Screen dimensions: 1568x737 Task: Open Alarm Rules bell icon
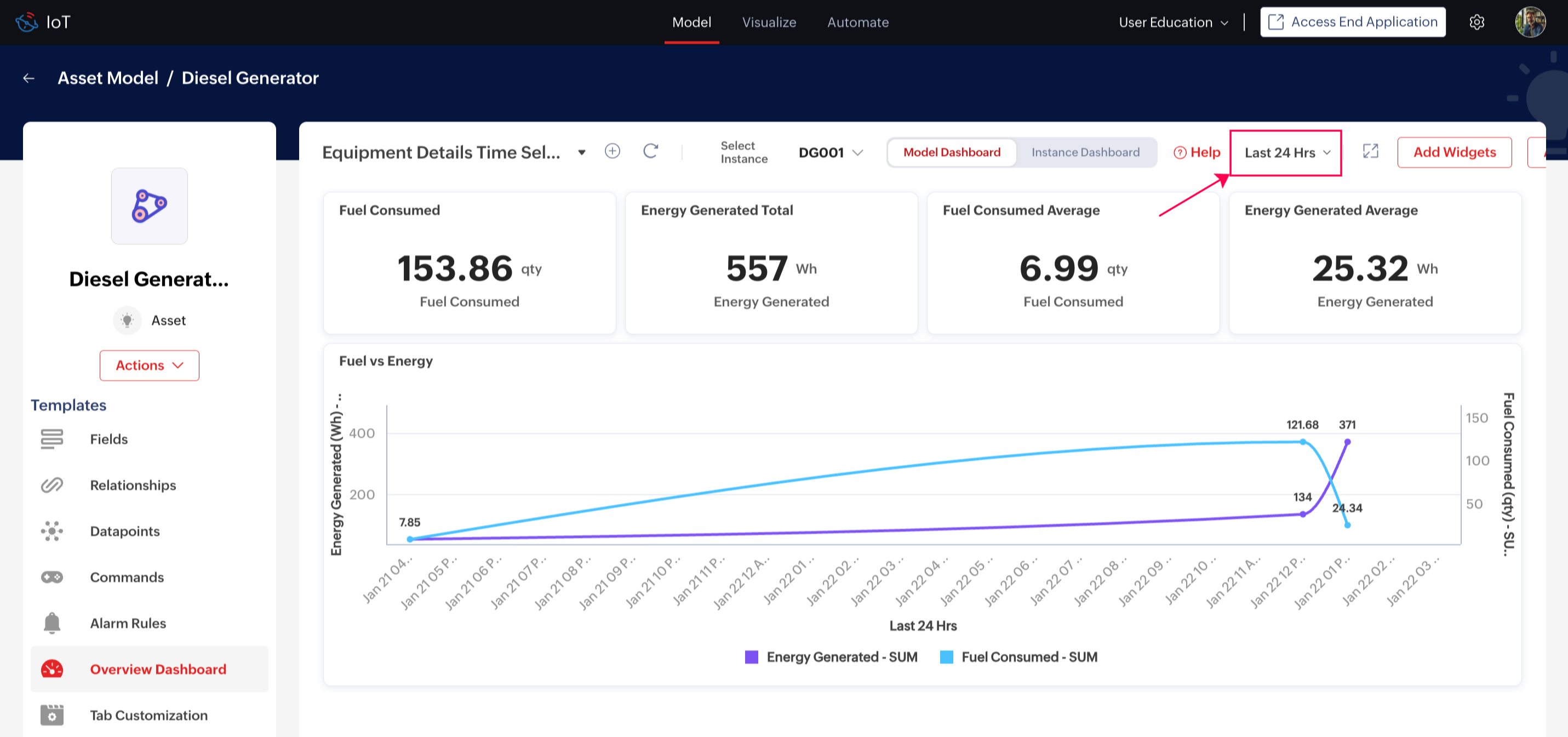[51, 622]
